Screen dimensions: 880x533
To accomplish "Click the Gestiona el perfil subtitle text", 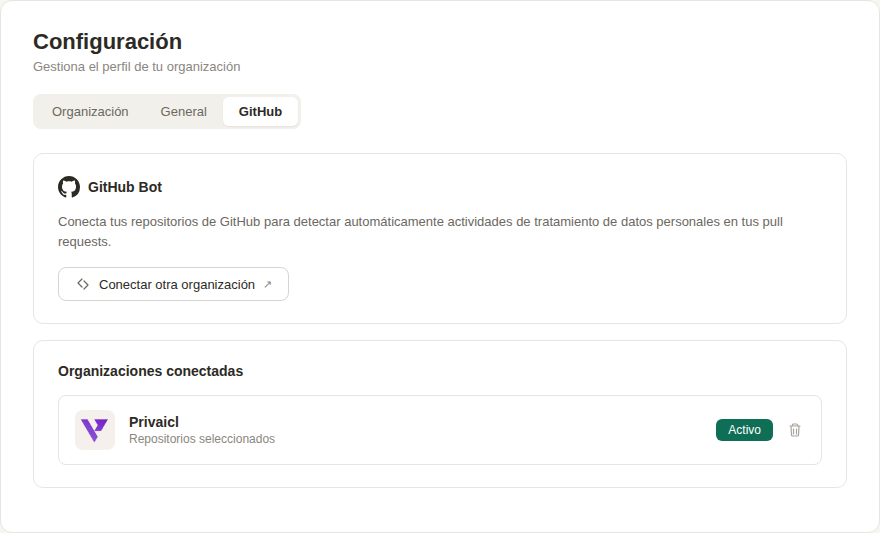I will click(x=136, y=67).
